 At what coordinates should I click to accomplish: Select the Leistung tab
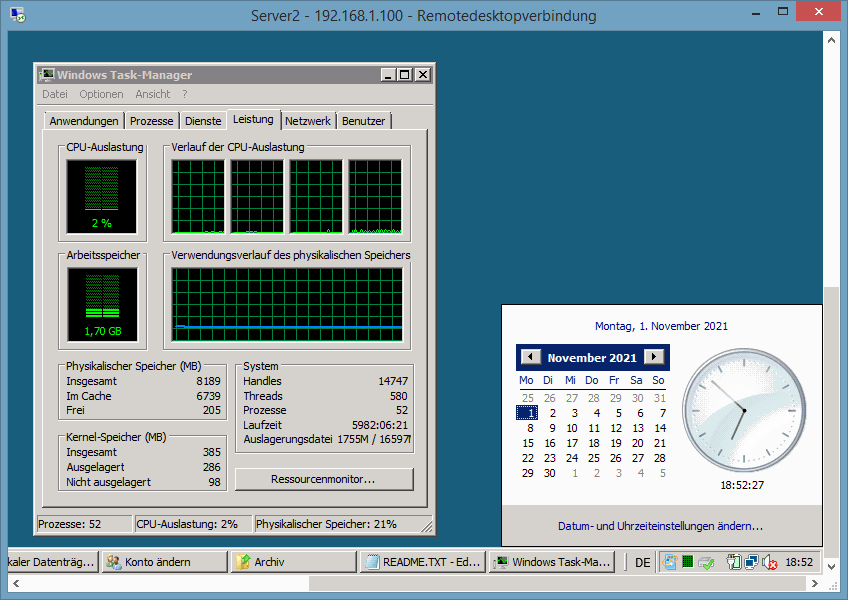pyautogui.click(x=253, y=119)
